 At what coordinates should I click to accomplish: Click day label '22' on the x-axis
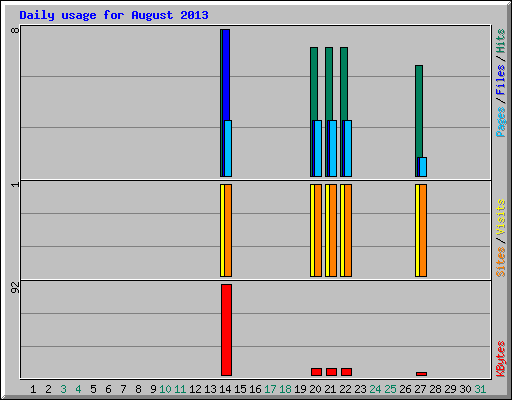tap(345, 389)
